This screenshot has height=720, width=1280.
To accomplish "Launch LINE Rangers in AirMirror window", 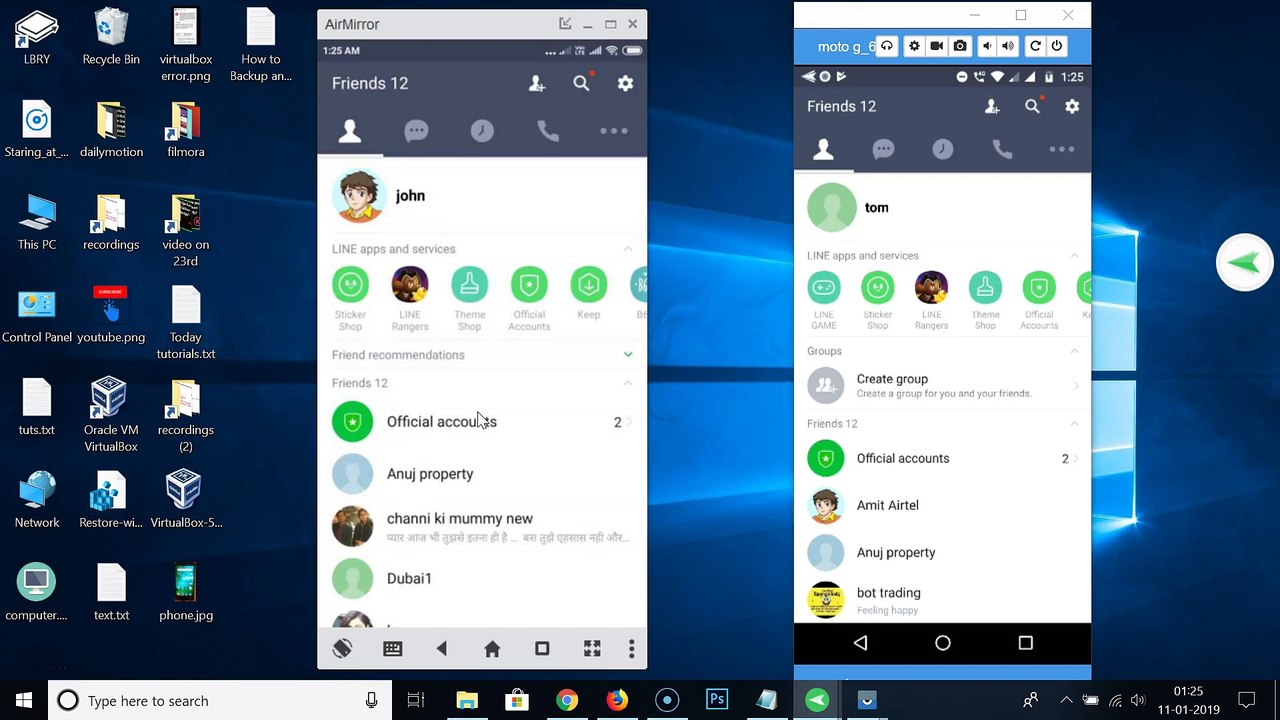I will pos(410,298).
